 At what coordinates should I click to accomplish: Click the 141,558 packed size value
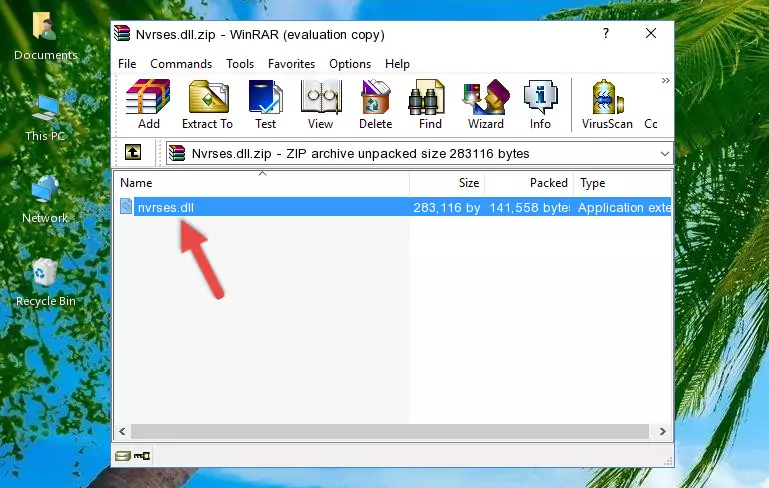[530, 207]
